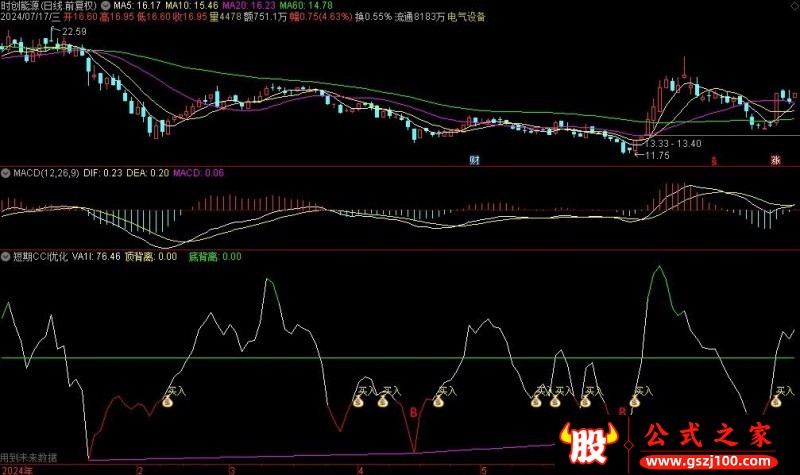Click the red B signal near month 4
This screenshot has width=800, height=475.
(413, 411)
